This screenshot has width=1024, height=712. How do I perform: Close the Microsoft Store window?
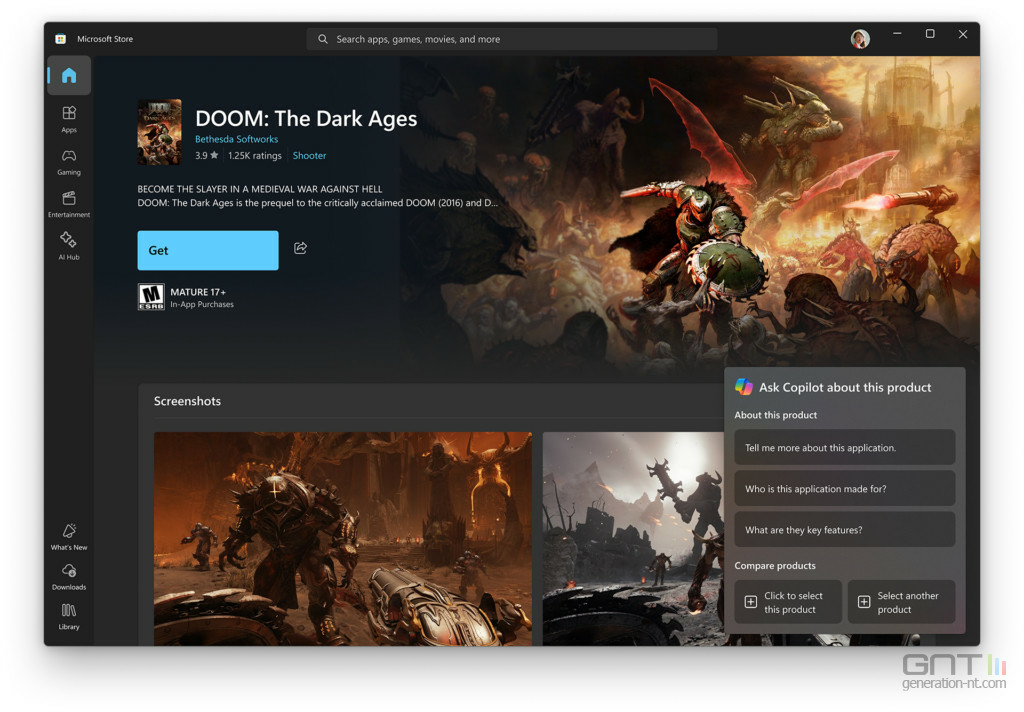click(x=963, y=34)
